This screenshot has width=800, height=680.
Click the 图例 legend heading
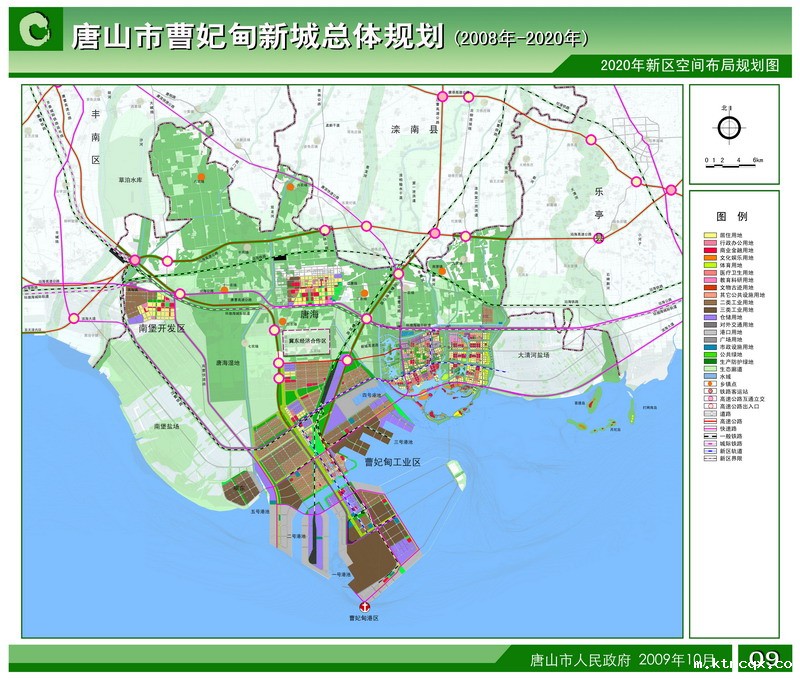732,216
